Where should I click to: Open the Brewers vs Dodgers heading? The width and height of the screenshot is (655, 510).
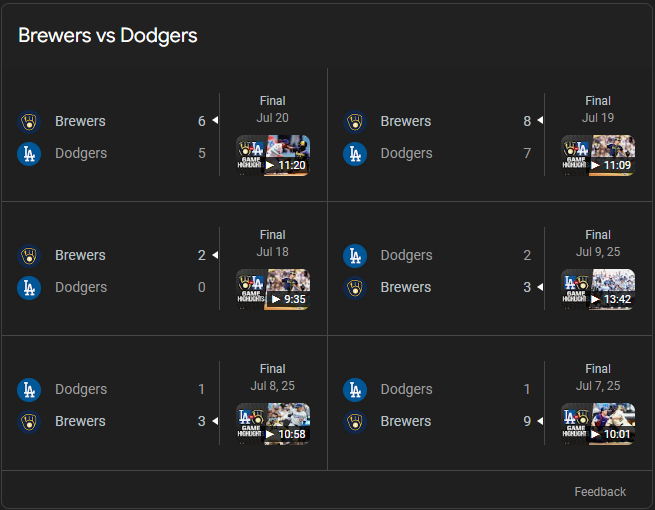click(x=108, y=36)
